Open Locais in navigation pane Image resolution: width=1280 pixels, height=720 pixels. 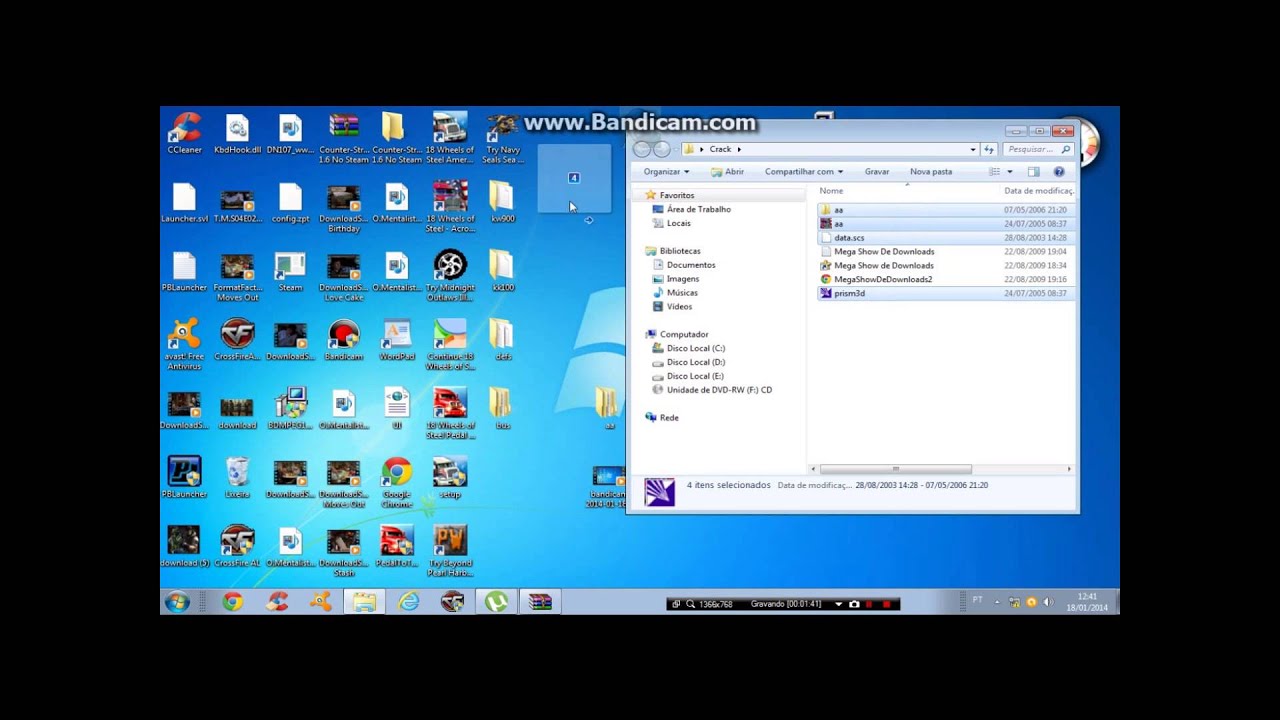pyautogui.click(x=678, y=223)
